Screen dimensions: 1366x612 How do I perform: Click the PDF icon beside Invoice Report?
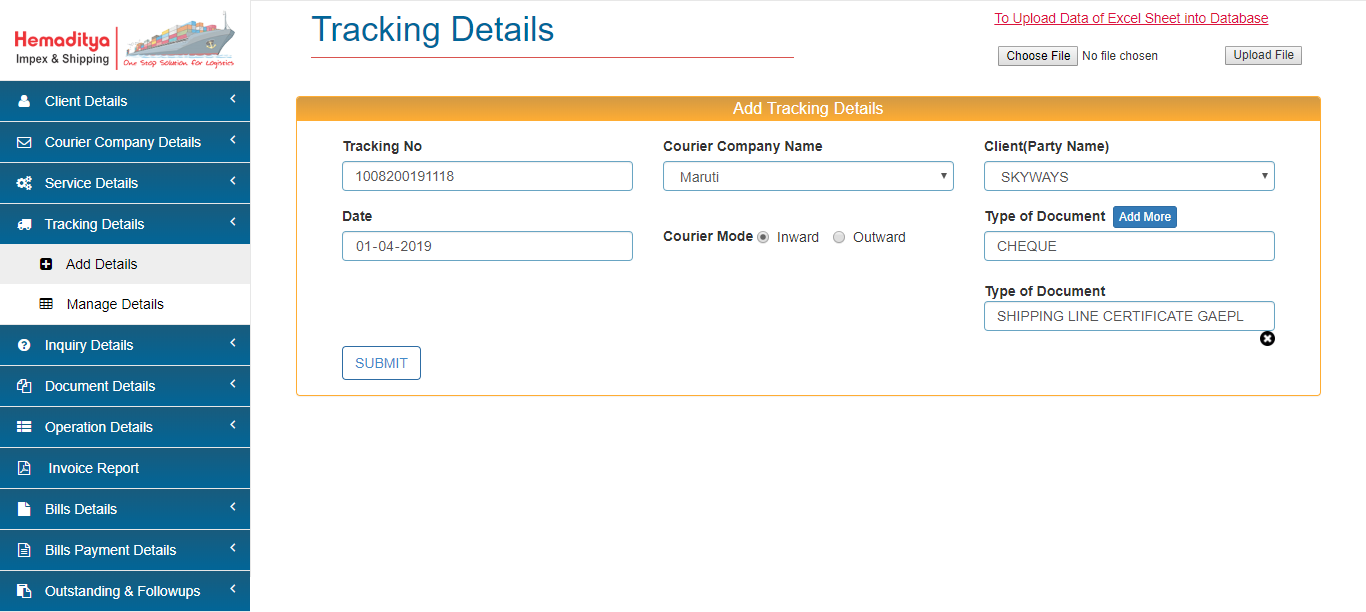(24, 468)
